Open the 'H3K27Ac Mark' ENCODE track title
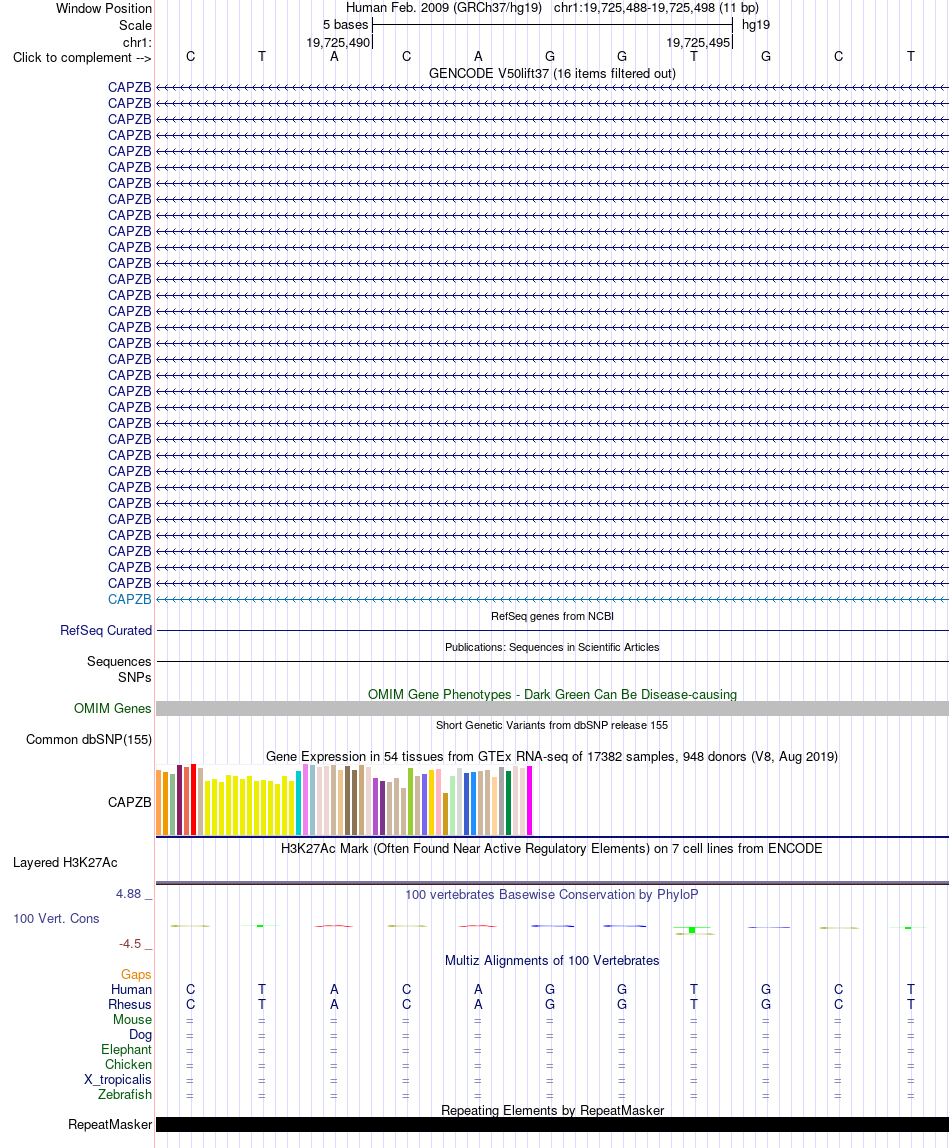The width and height of the screenshot is (950, 1148). tap(552, 849)
